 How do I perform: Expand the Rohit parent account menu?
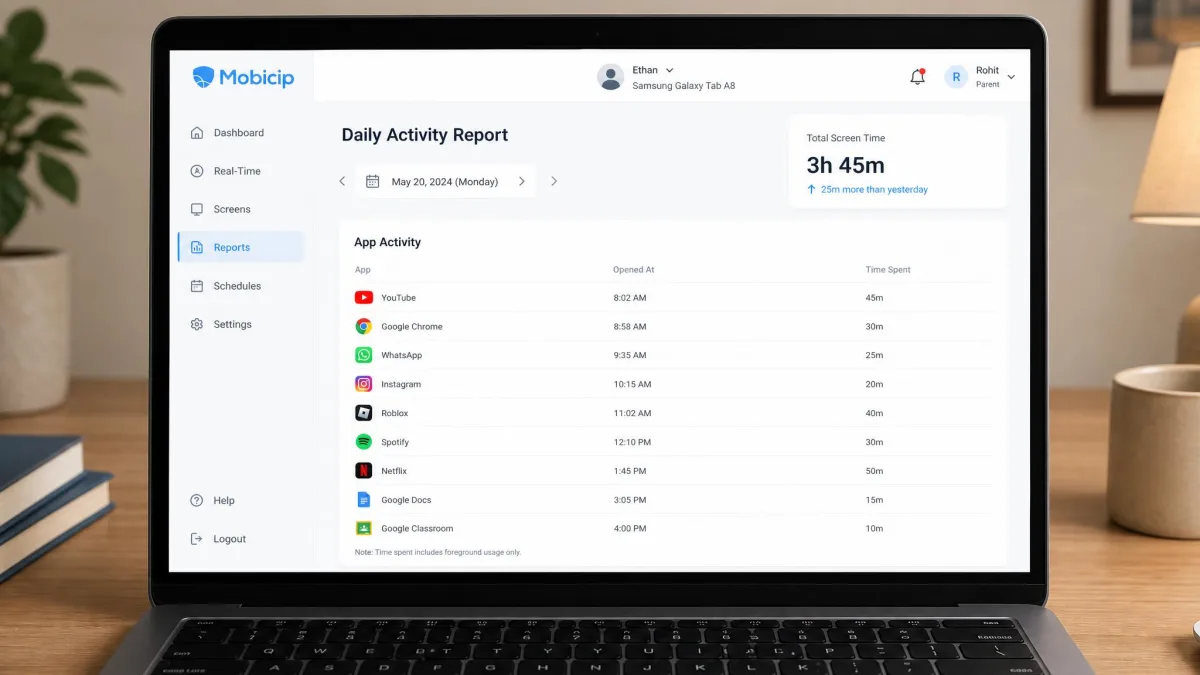[x=1011, y=77]
